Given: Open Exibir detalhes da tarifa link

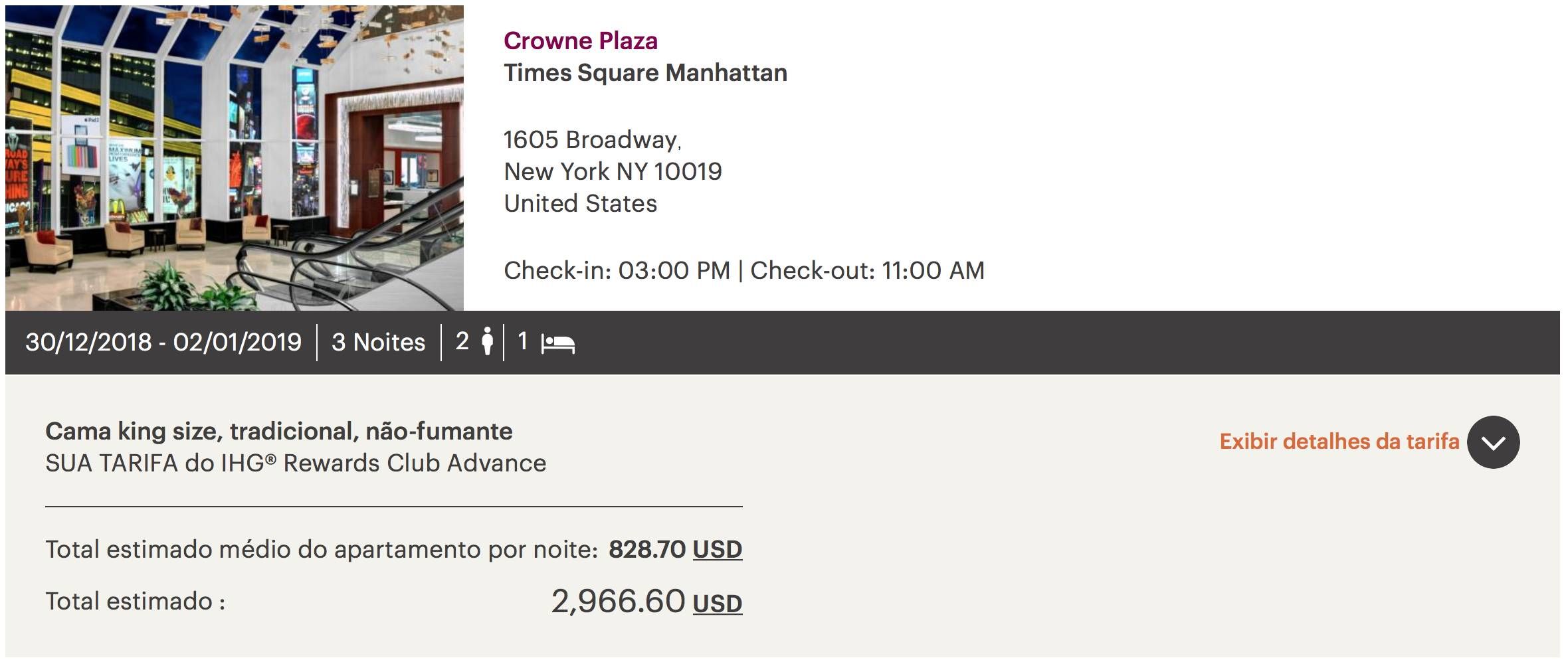Looking at the screenshot, I should 1339,442.
